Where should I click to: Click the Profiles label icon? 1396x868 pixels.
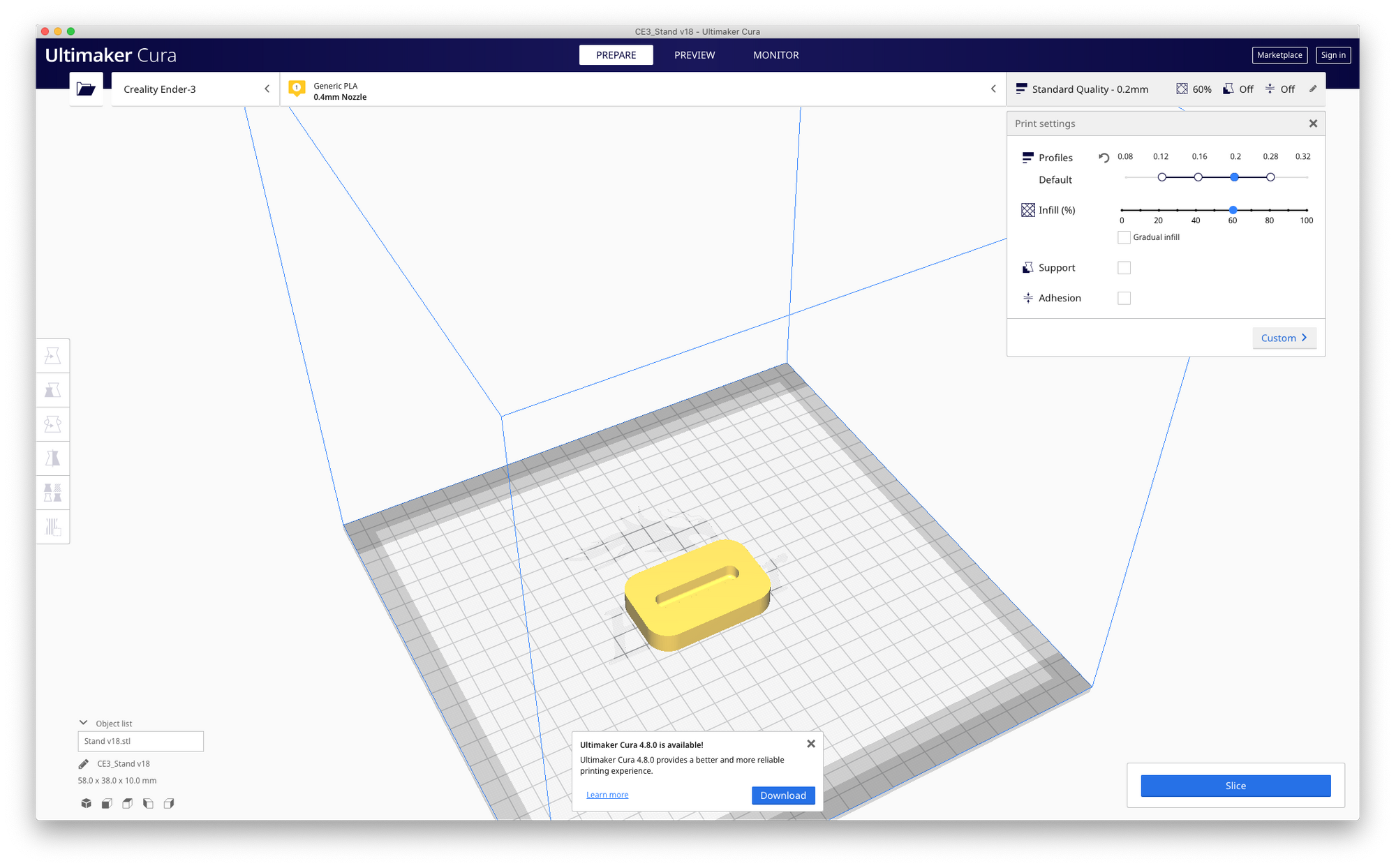click(1027, 158)
